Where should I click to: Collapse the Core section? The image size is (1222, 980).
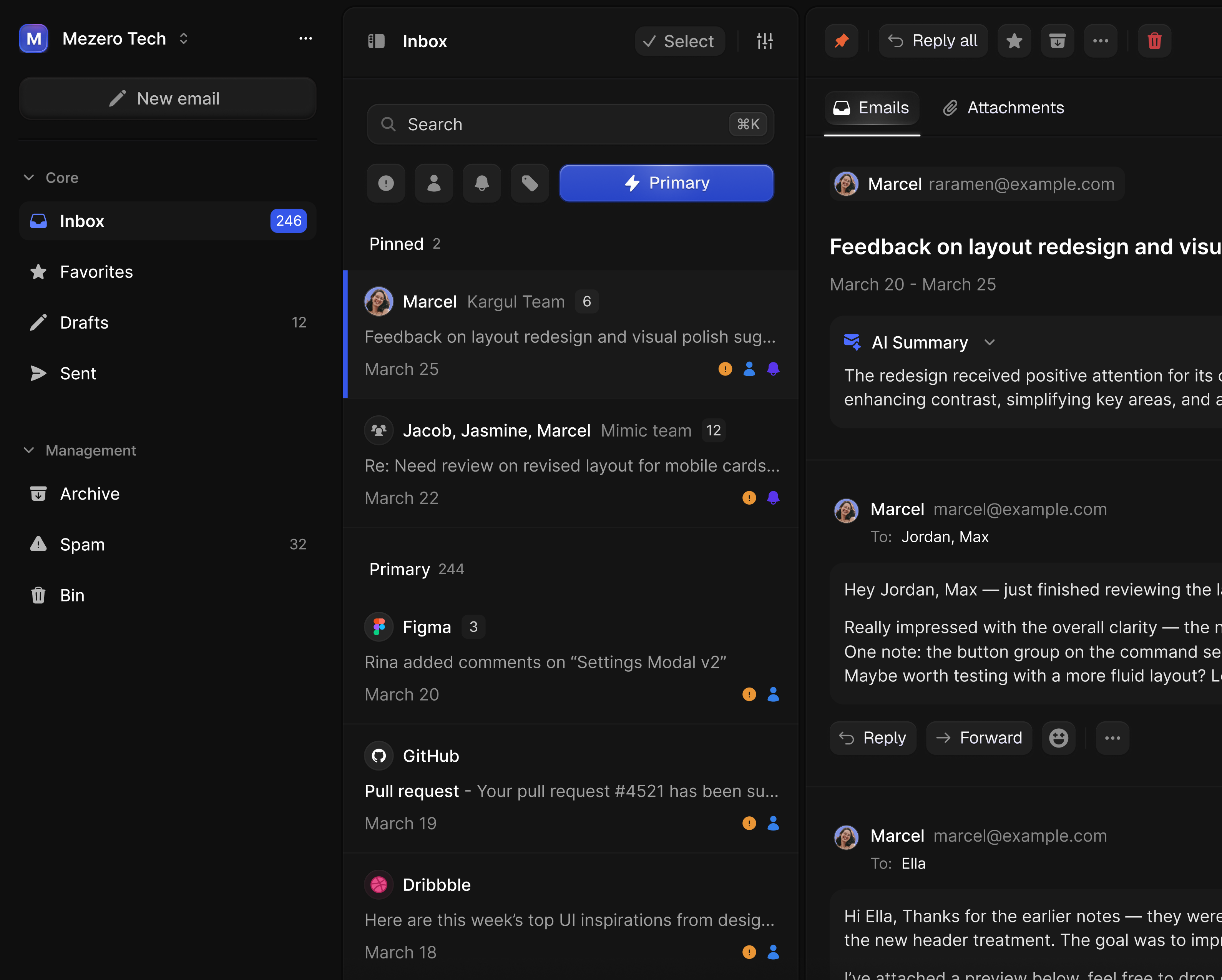point(29,178)
